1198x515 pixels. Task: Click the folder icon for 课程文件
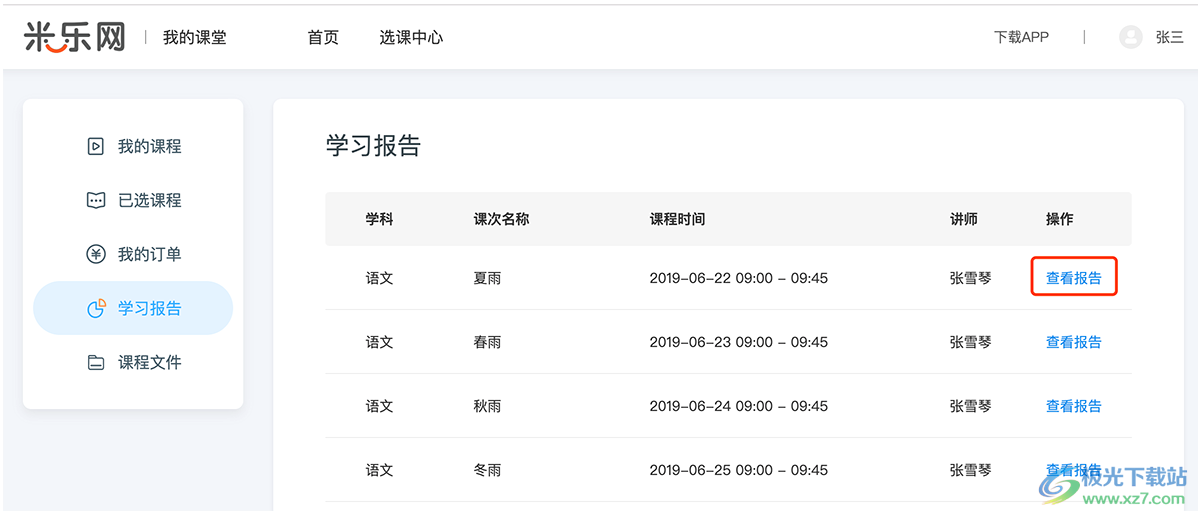tap(96, 362)
